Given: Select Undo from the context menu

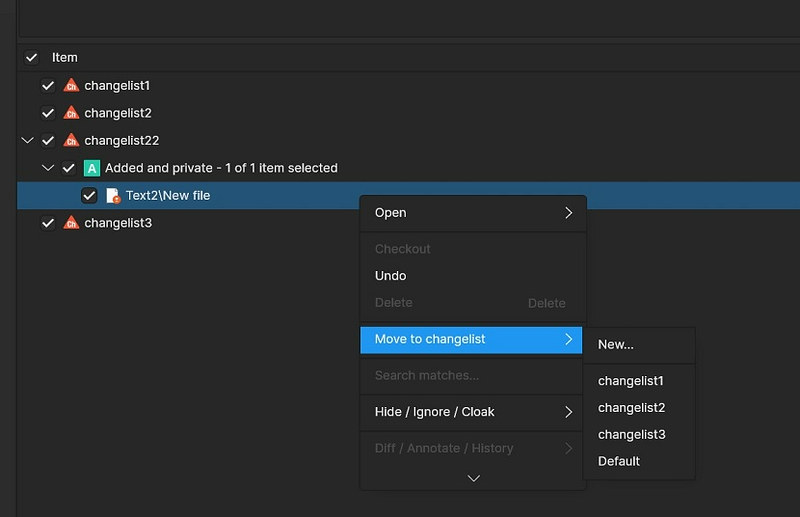Looking at the screenshot, I should (x=391, y=276).
